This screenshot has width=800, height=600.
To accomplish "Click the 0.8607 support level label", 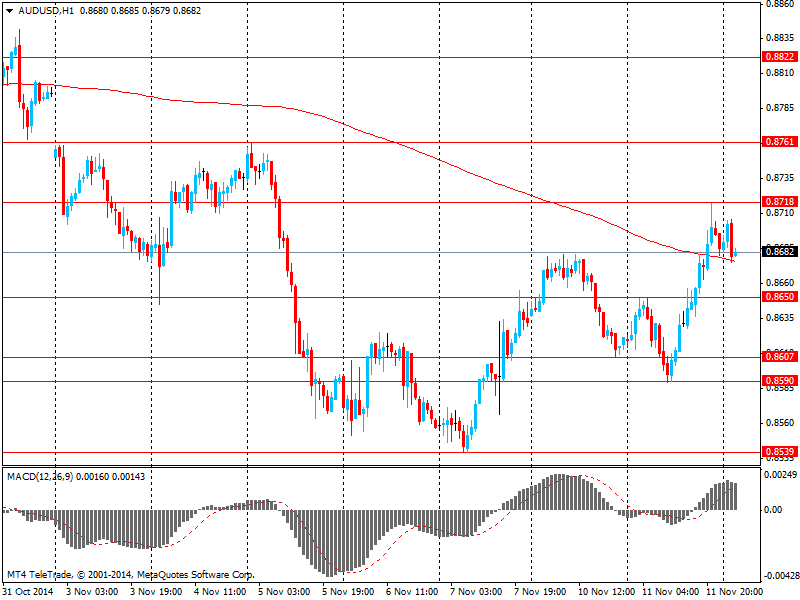I will click(779, 357).
